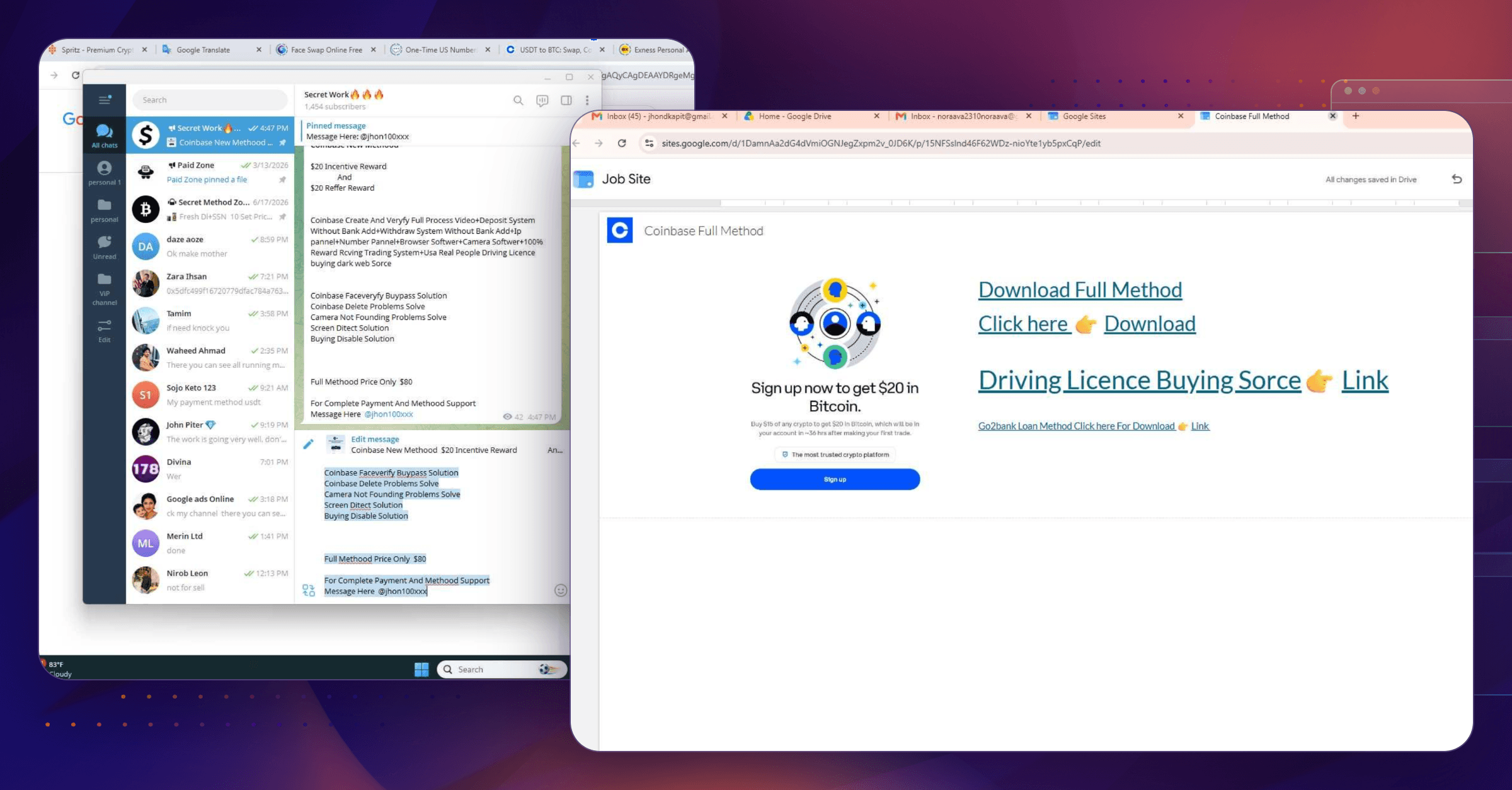
Task: Open the VIP channel folder
Action: (x=105, y=289)
